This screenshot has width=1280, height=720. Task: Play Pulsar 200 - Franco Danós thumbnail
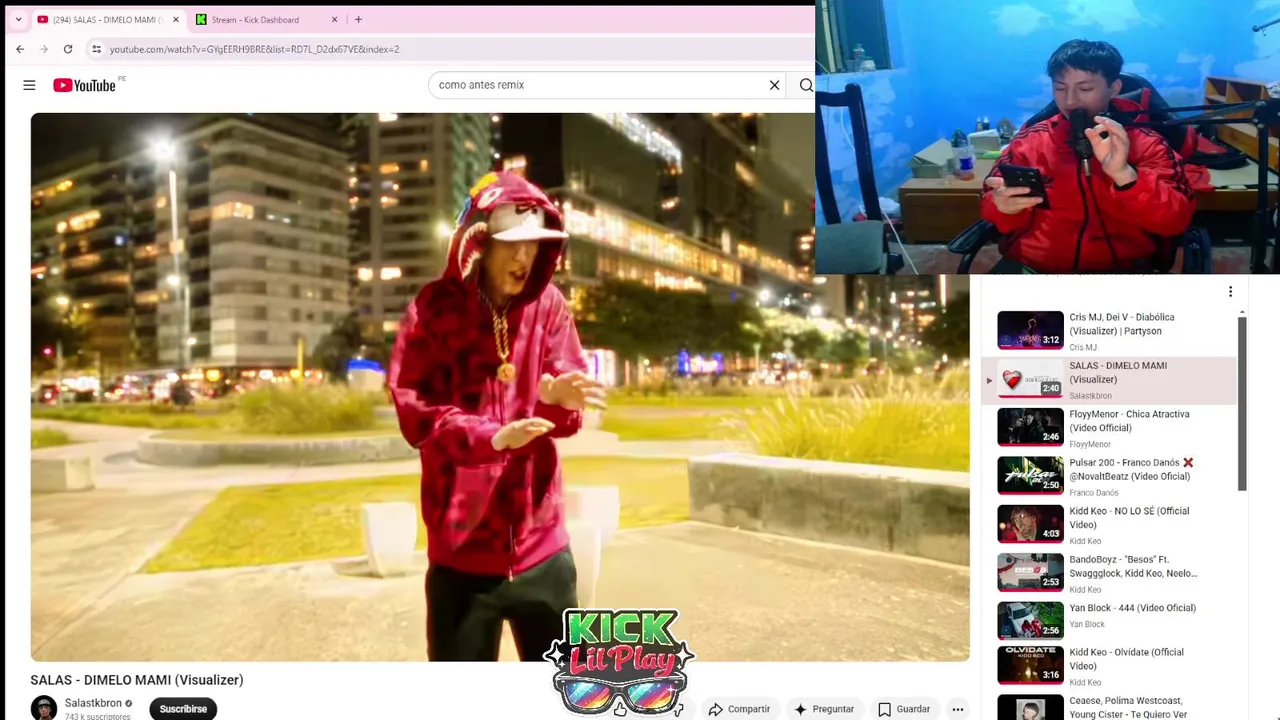point(1030,476)
